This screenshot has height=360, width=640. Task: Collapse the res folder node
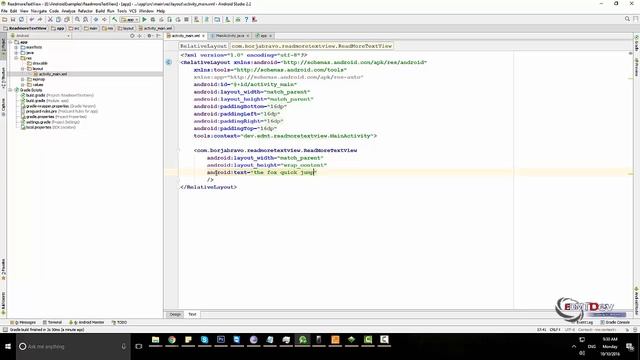(16, 58)
